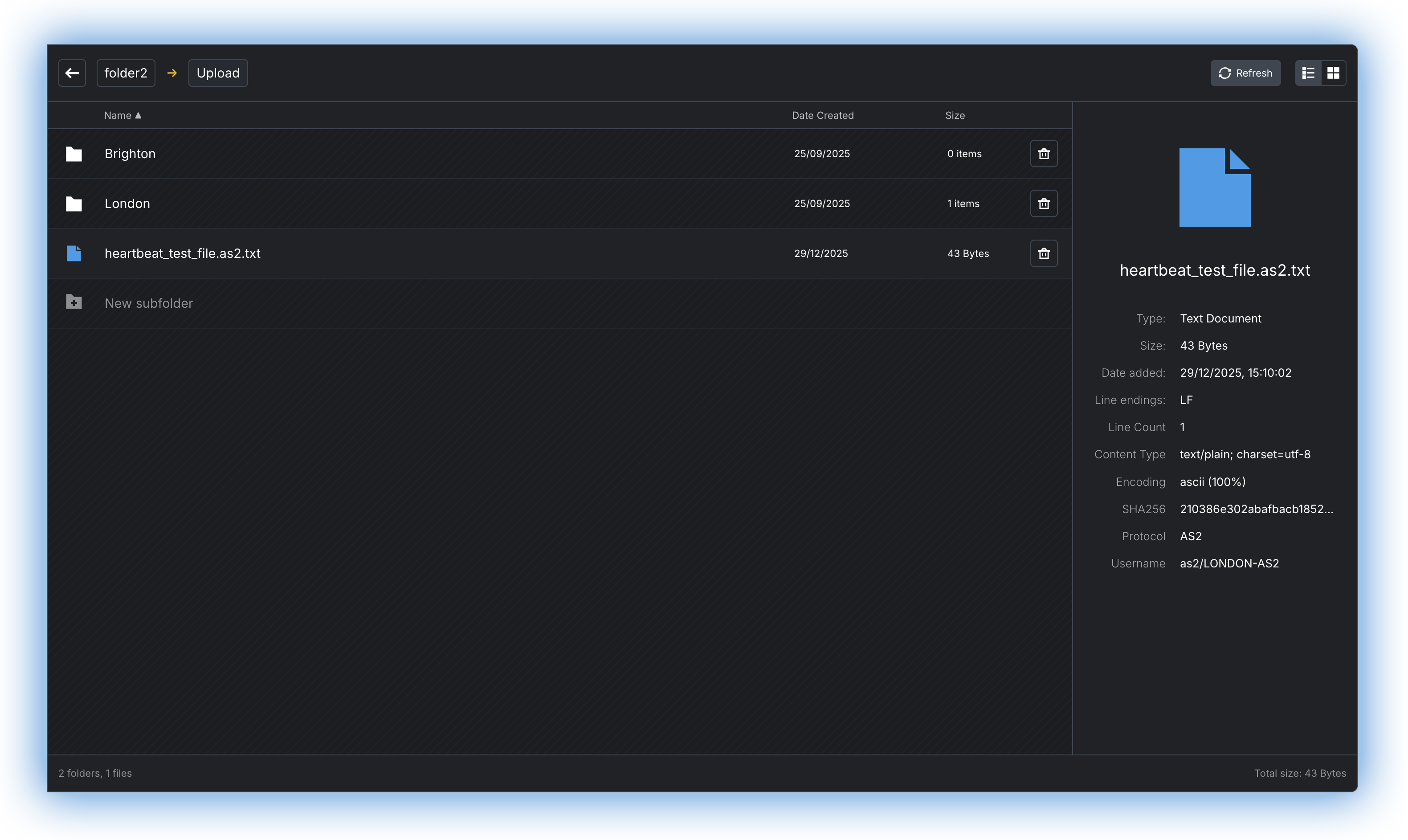This screenshot has height=840, width=1408.
Task: Click the heartbeat_test_file.as2.txt file icon in list
Action: click(73, 253)
